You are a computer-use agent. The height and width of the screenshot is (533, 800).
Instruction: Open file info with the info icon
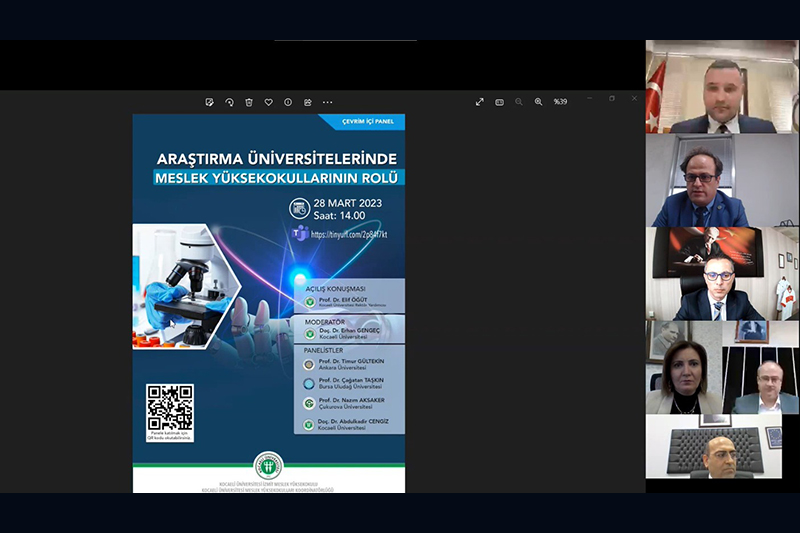[288, 102]
